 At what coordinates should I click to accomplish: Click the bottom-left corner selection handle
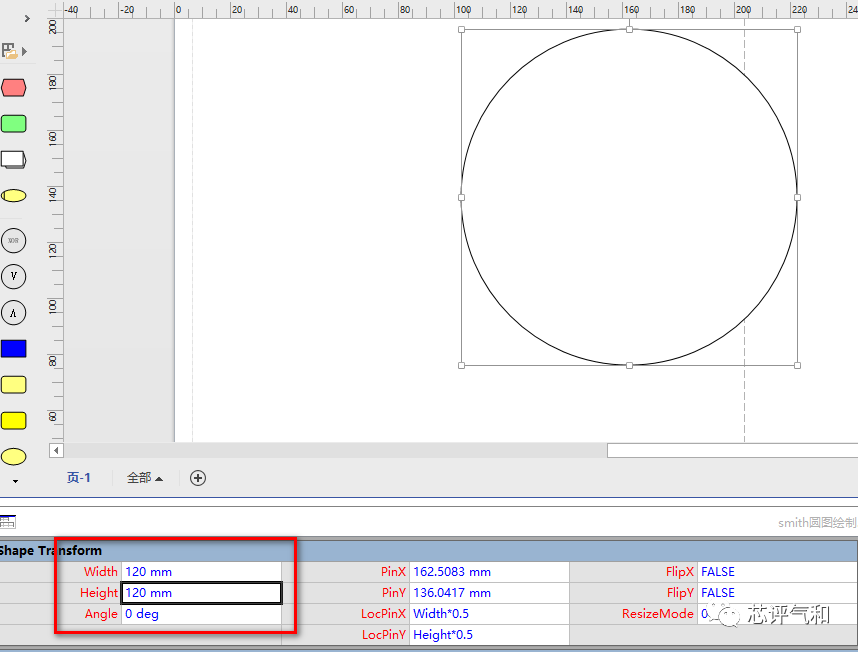point(461,365)
